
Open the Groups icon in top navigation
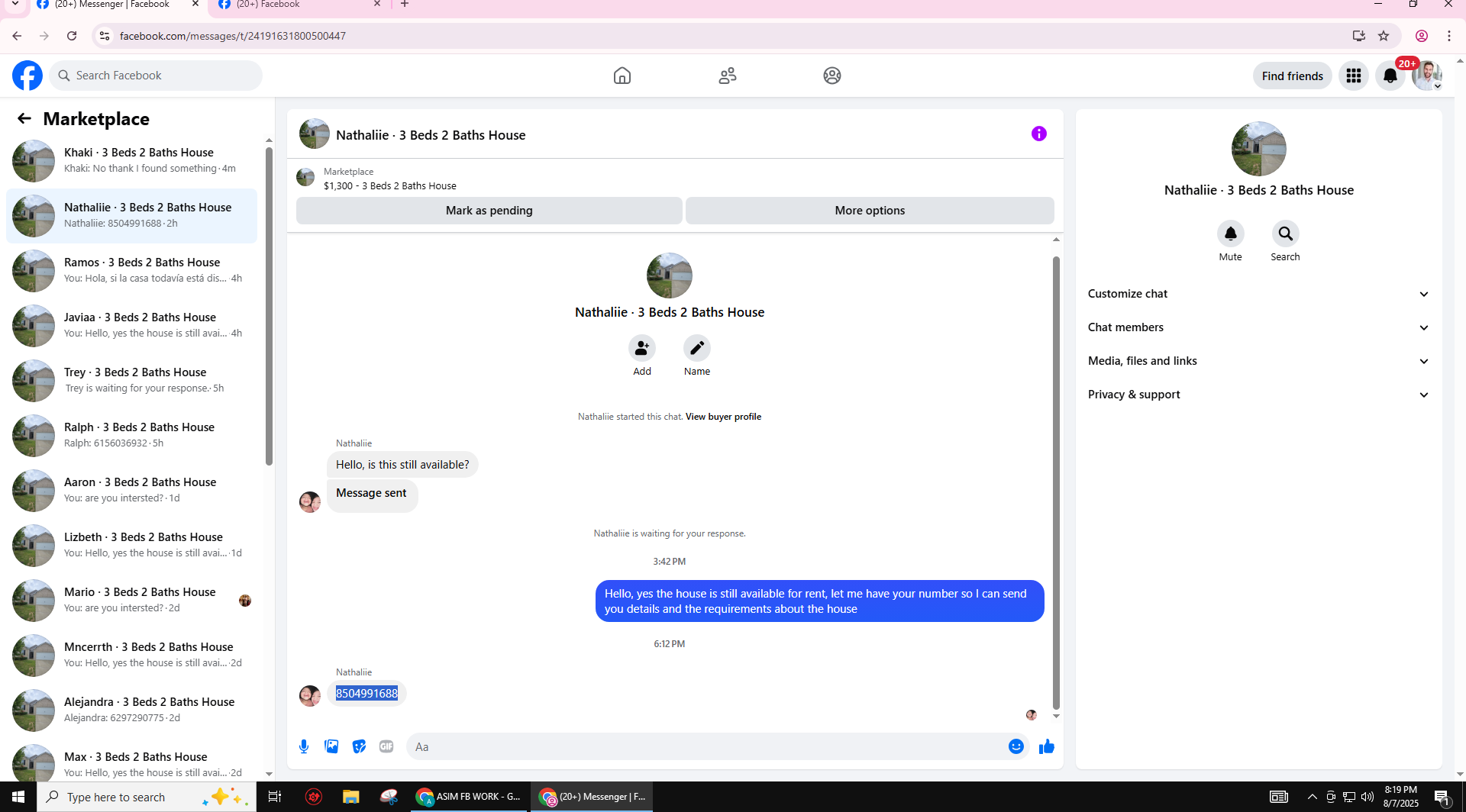[x=832, y=76]
